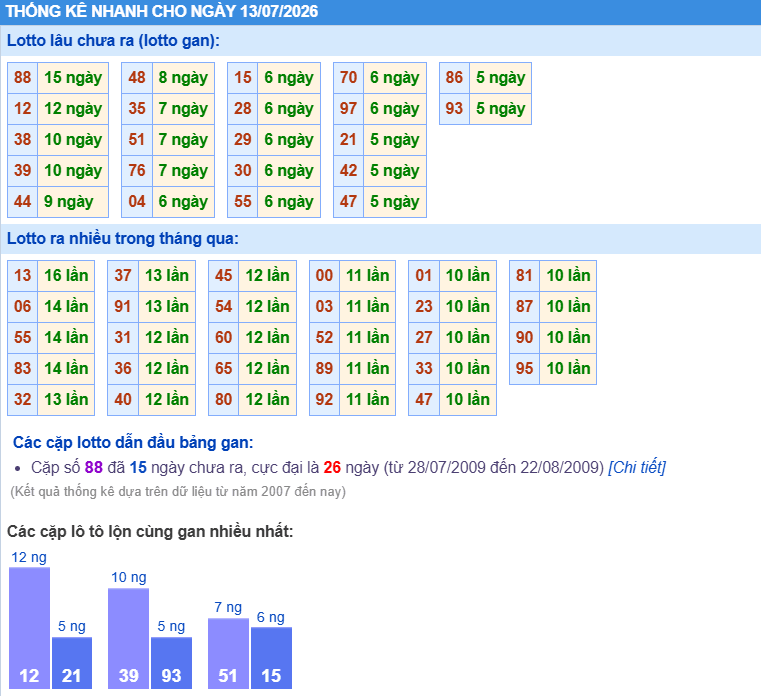The height and width of the screenshot is (696, 761).
Task: Select number 45 with 12 lần
Action: tap(223, 276)
